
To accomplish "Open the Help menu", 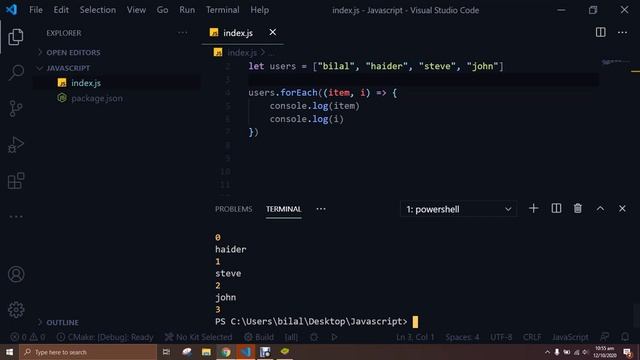I will 259,10.
